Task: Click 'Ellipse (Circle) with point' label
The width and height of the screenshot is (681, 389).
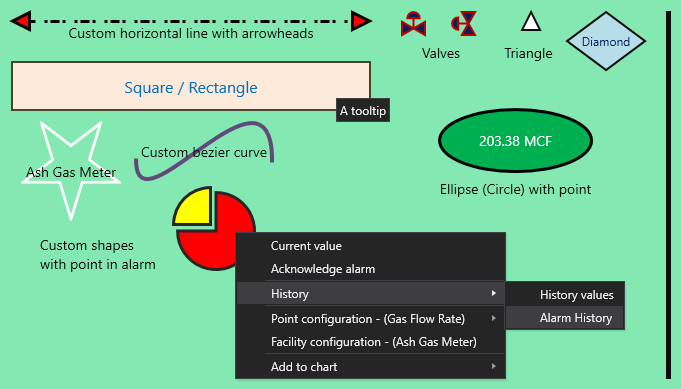Action: click(515, 189)
